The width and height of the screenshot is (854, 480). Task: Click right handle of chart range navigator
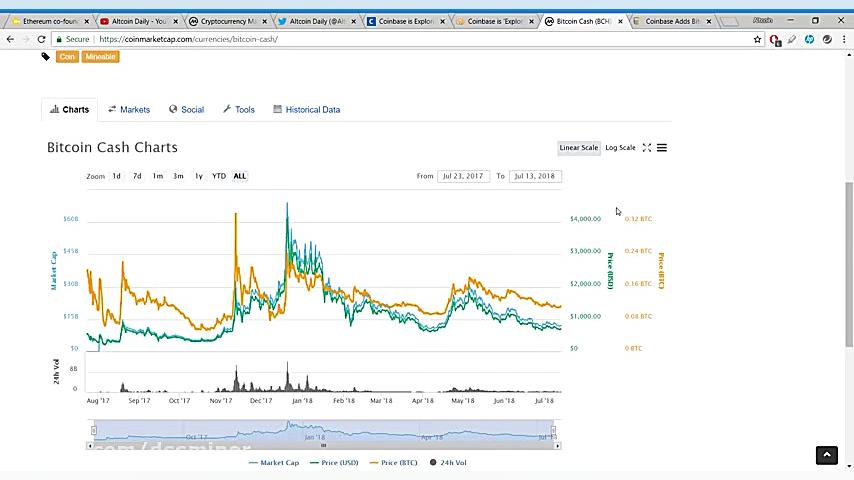click(x=553, y=430)
